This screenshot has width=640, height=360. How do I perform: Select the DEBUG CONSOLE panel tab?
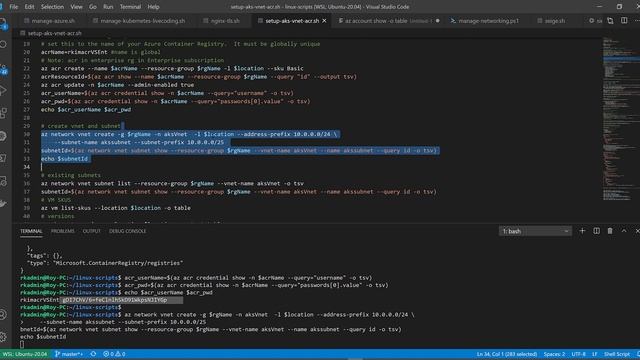tap(127, 231)
